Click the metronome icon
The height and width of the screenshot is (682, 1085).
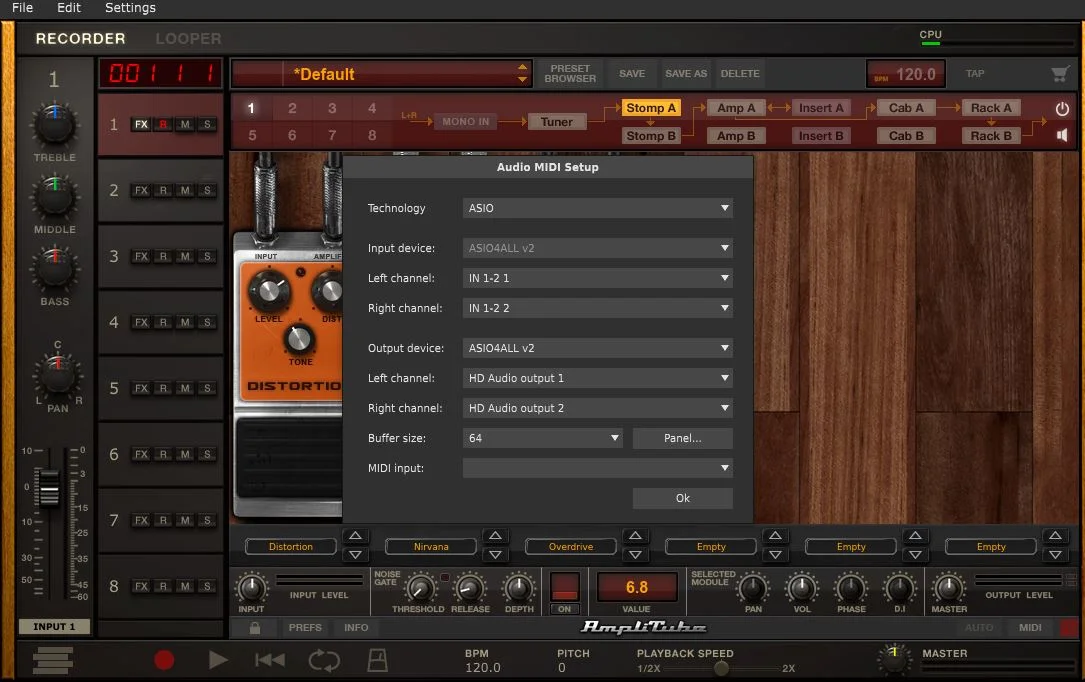point(378,659)
